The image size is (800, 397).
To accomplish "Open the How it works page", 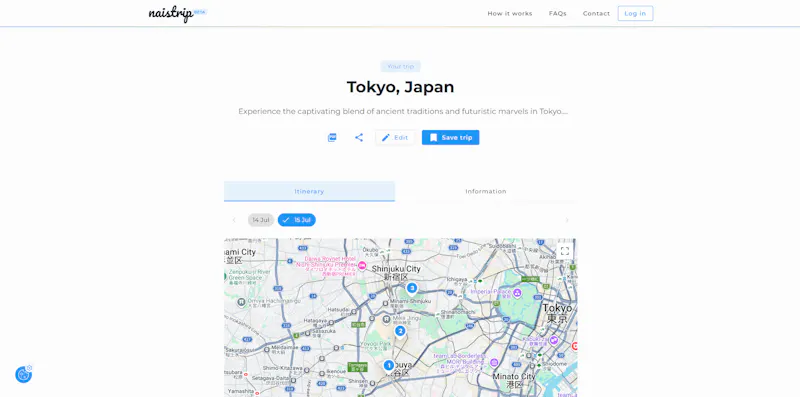I will click(510, 14).
